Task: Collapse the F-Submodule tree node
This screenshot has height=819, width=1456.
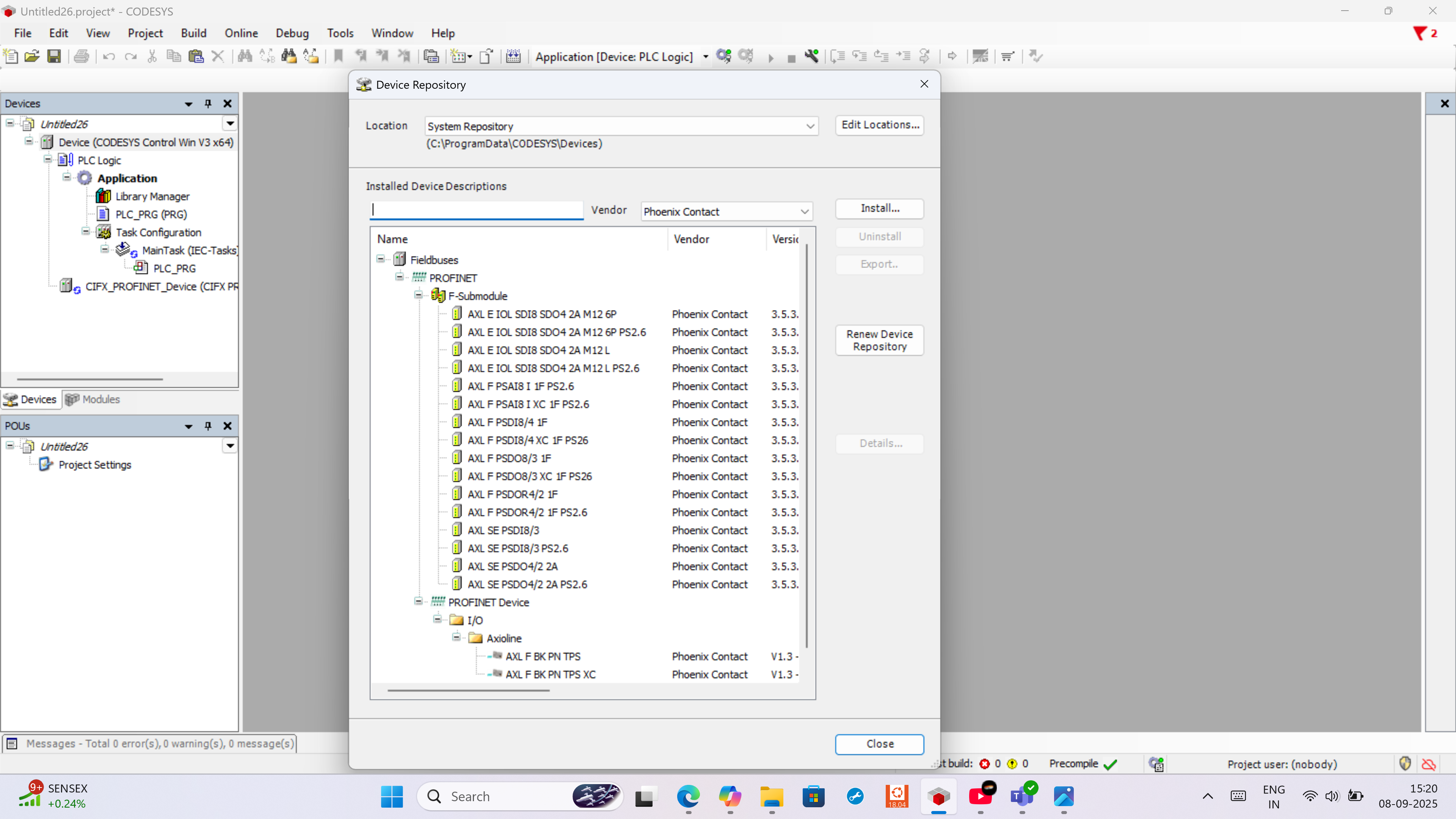Action: click(x=418, y=295)
